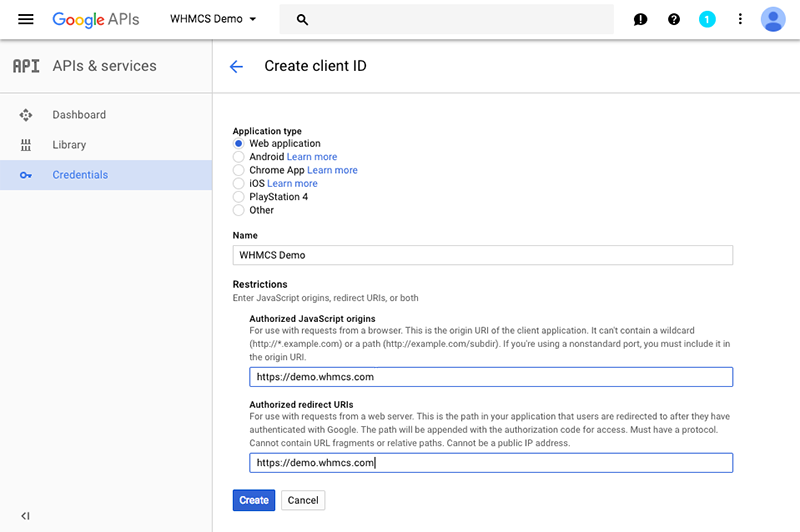This screenshot has width=800, height=532.
Task: Click the Name field containing WHMCS Demo
Action: pyautogui.click(x=483, y=255)
